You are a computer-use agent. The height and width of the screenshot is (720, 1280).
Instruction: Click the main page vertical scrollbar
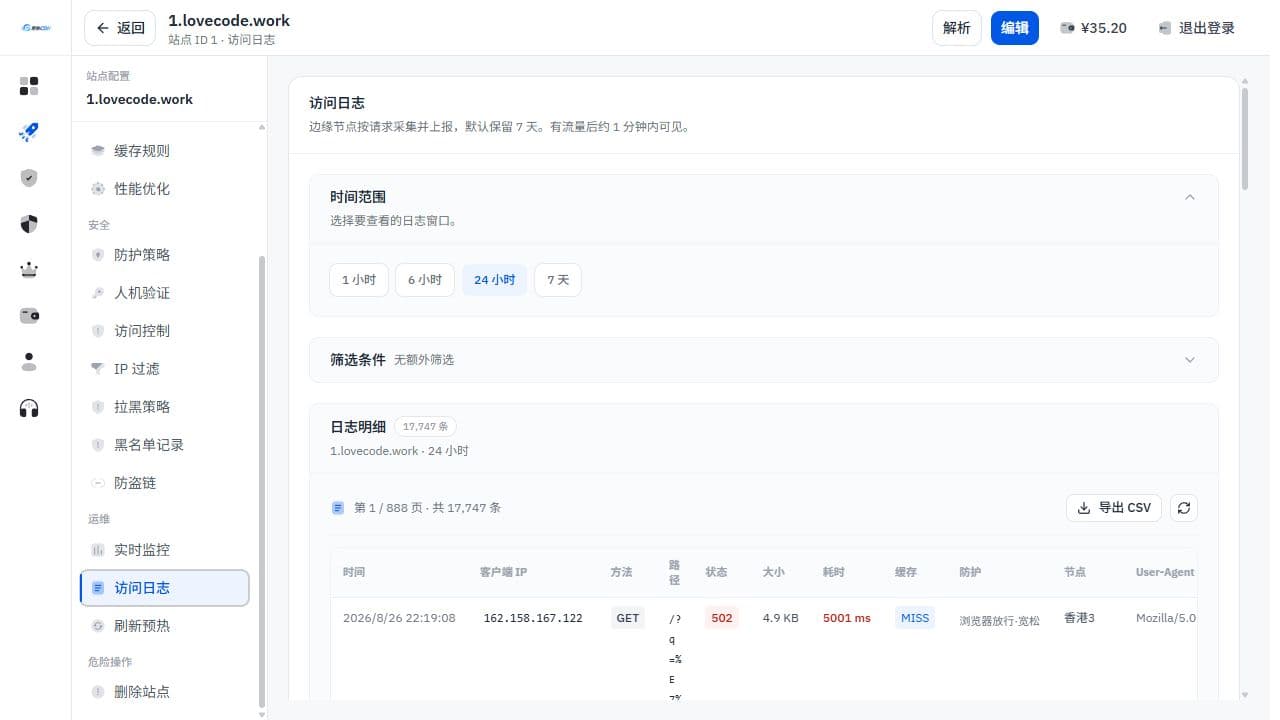(1245, 139)
